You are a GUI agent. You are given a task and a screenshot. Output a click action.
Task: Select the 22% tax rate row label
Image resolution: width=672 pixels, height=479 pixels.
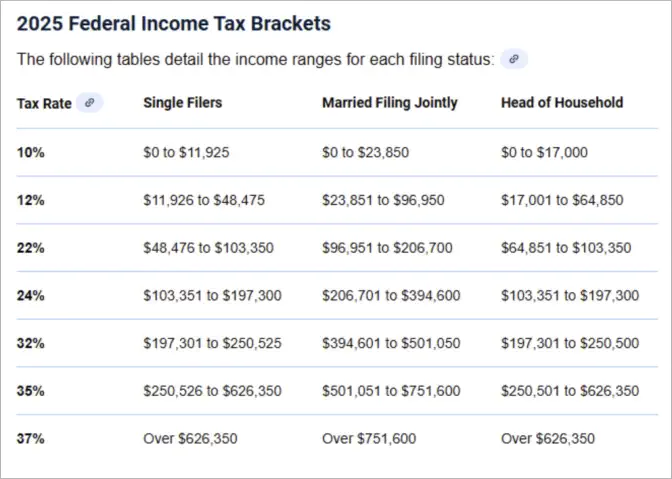31,248
